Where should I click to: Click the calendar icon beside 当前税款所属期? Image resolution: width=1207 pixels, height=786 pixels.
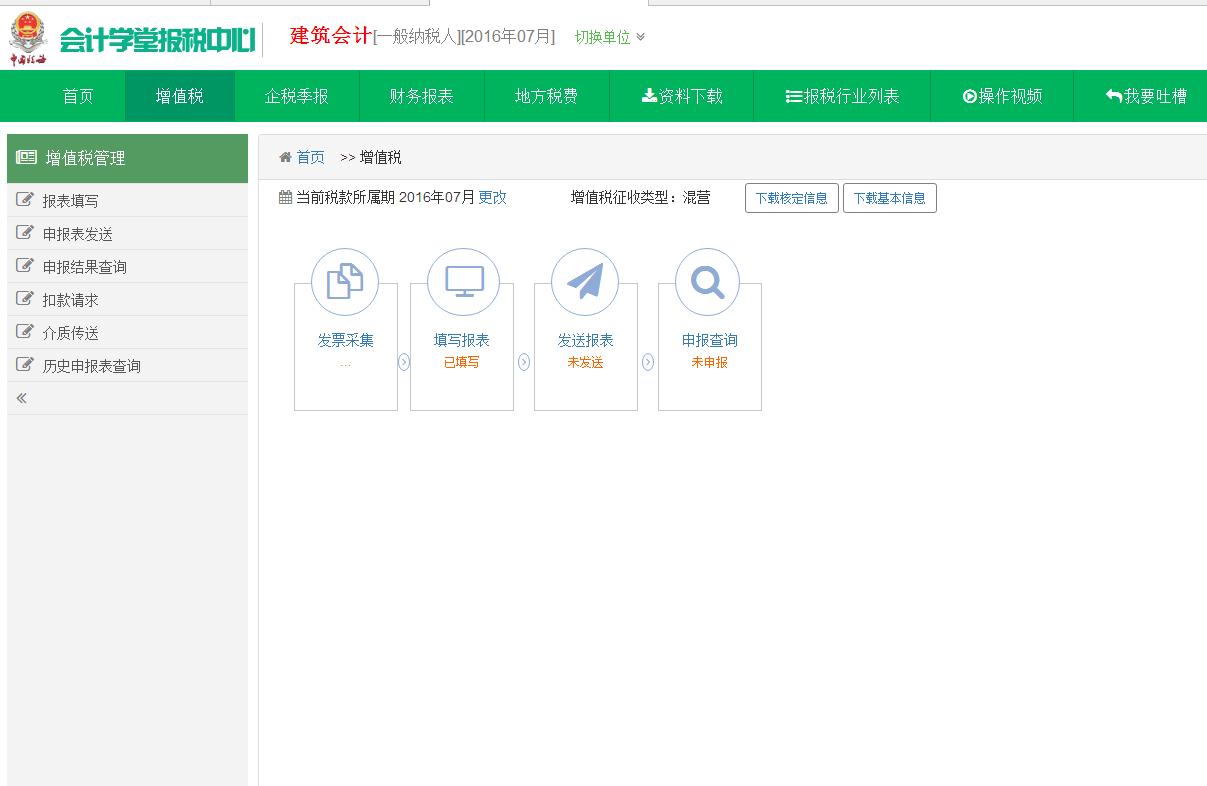click(286, 197)
